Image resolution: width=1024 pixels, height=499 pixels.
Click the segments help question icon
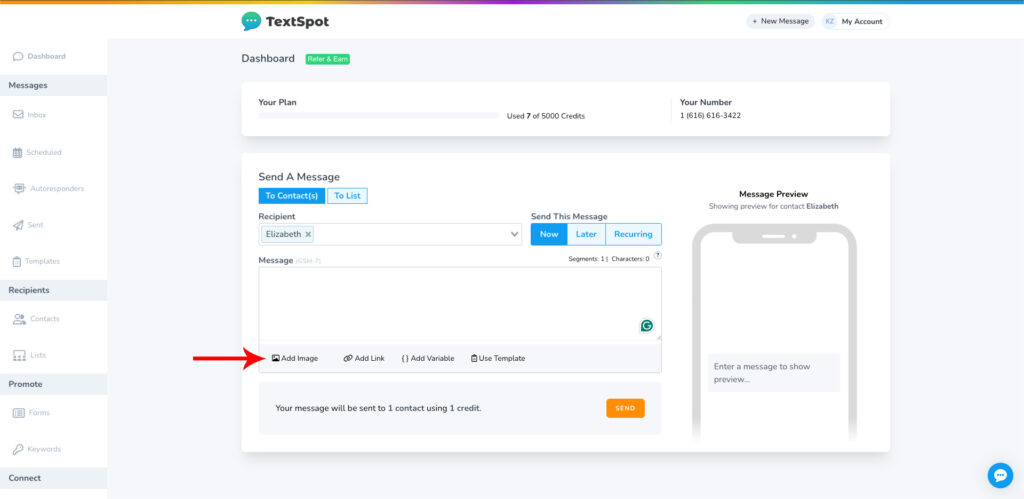tap(658, 255)
